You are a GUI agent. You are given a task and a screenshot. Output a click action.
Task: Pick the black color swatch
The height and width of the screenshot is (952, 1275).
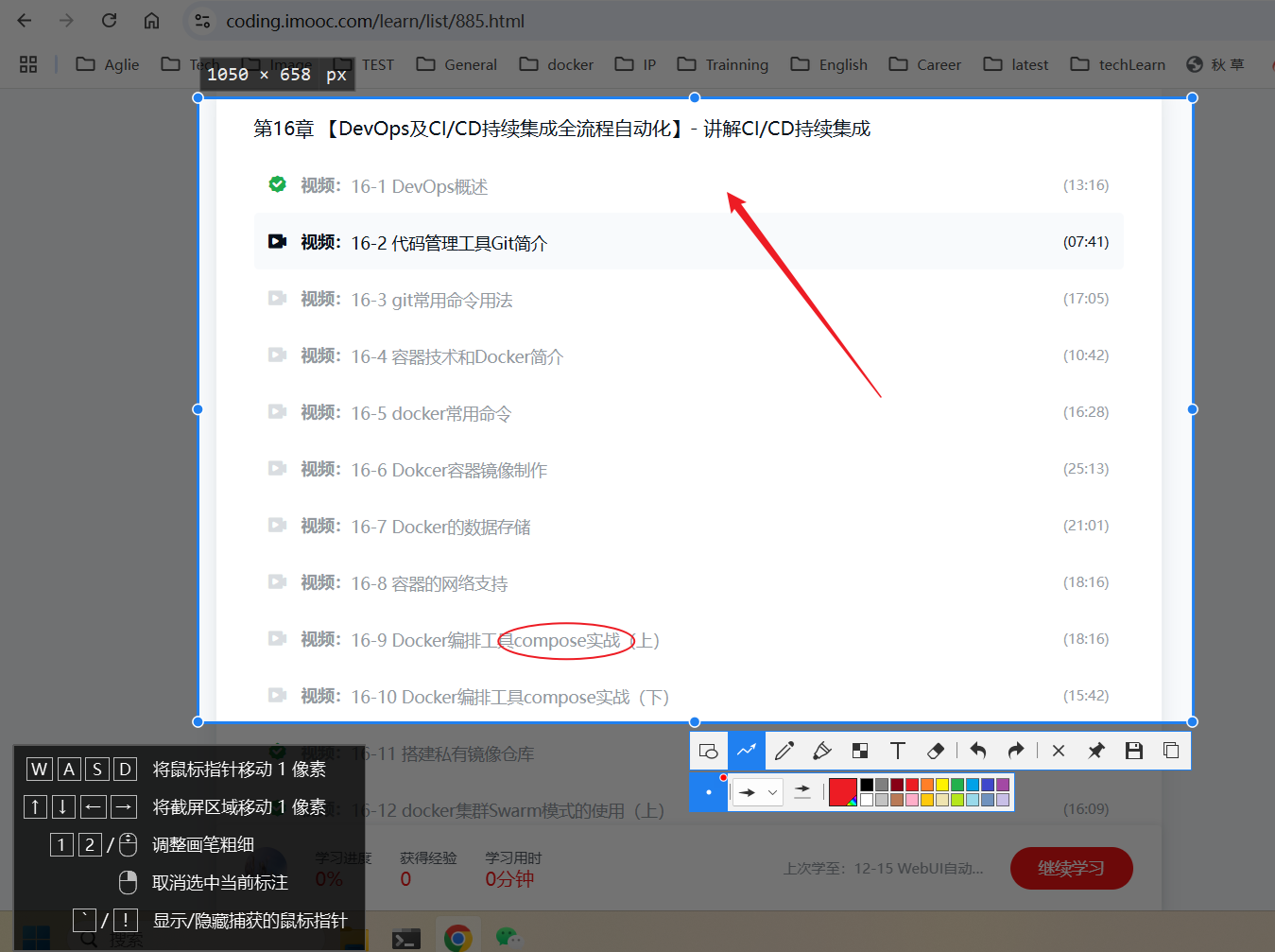coord(867,785)
